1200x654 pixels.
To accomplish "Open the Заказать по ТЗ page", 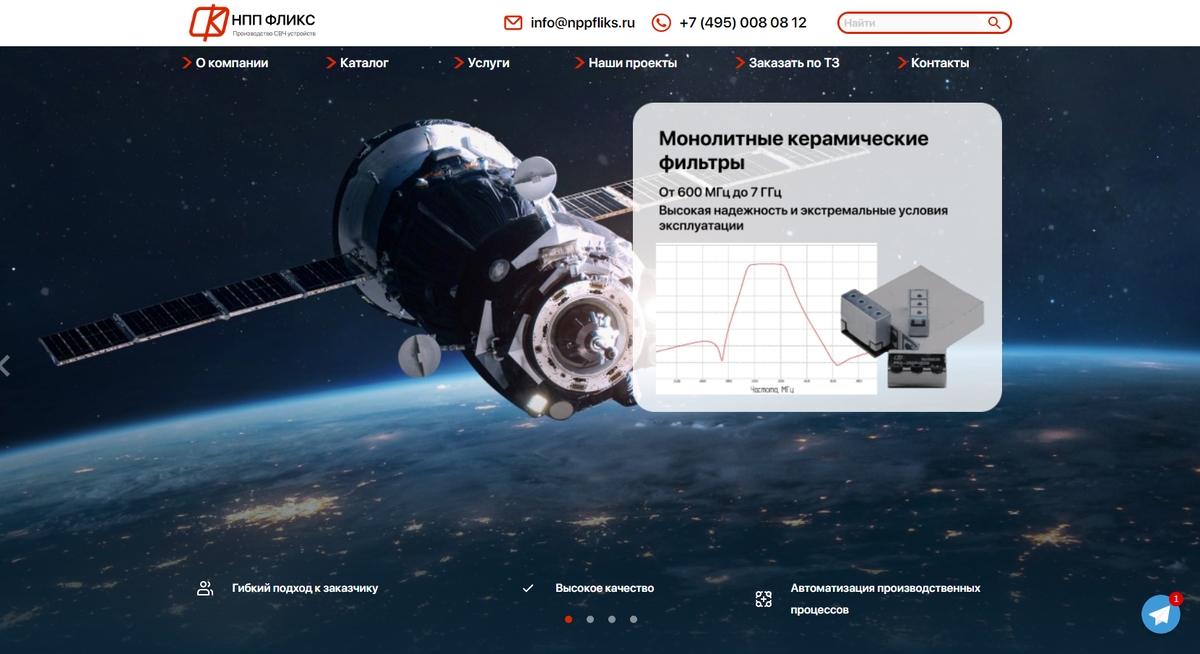I will 794,63.
